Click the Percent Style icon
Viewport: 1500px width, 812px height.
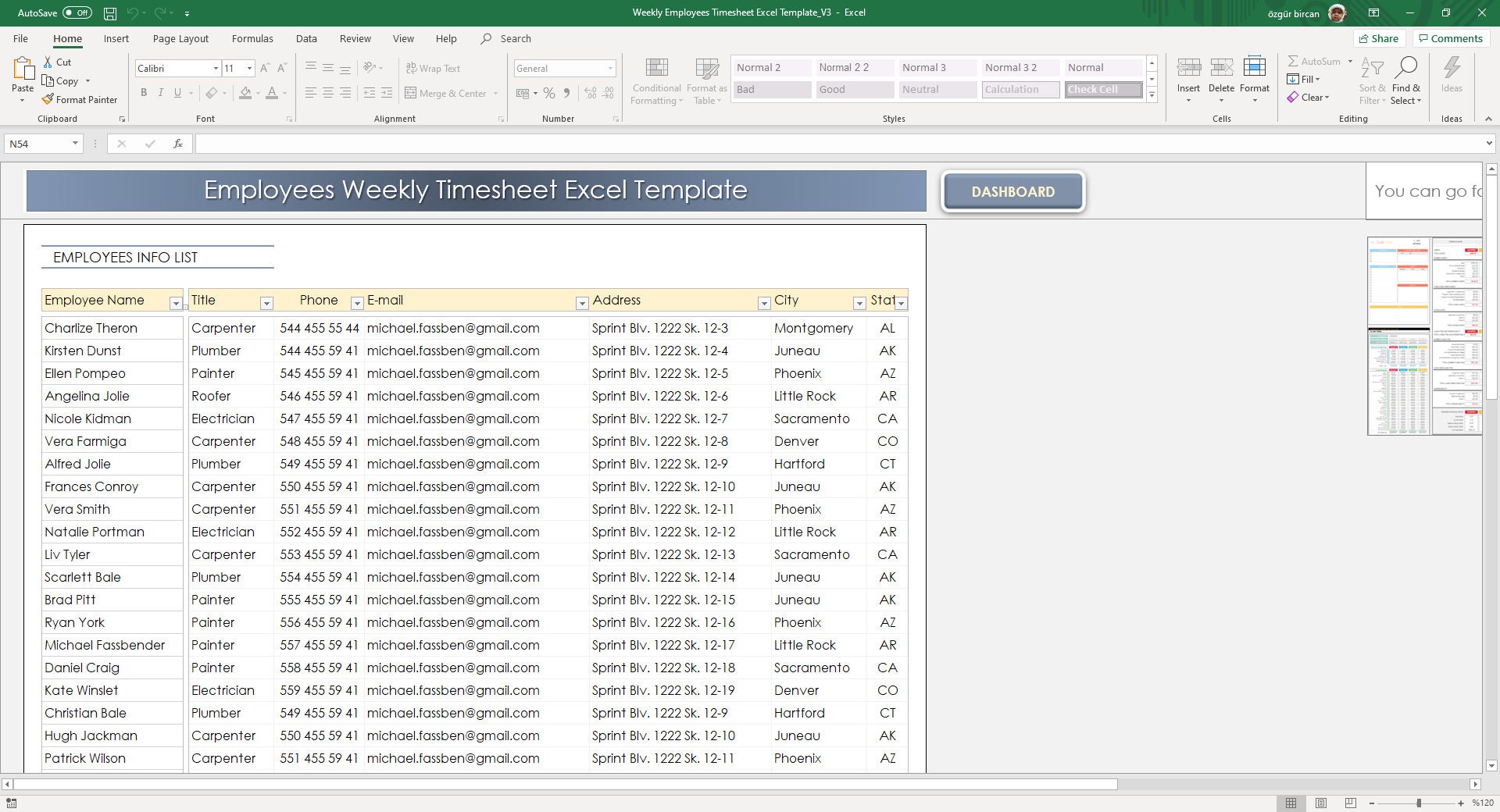[549, 93]
